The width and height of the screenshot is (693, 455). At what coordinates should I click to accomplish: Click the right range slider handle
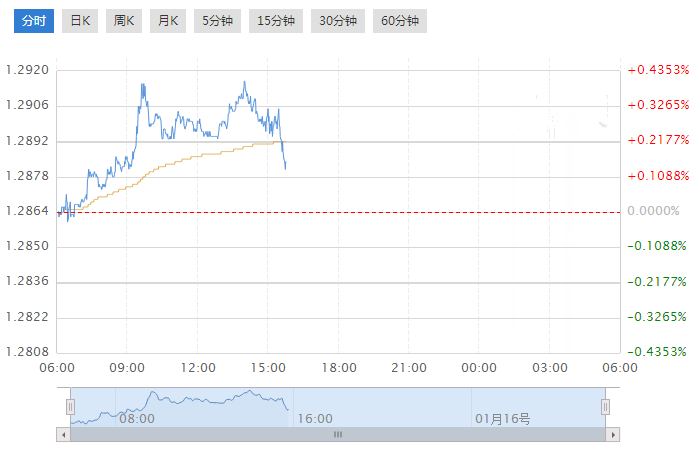tap(606, 406)
